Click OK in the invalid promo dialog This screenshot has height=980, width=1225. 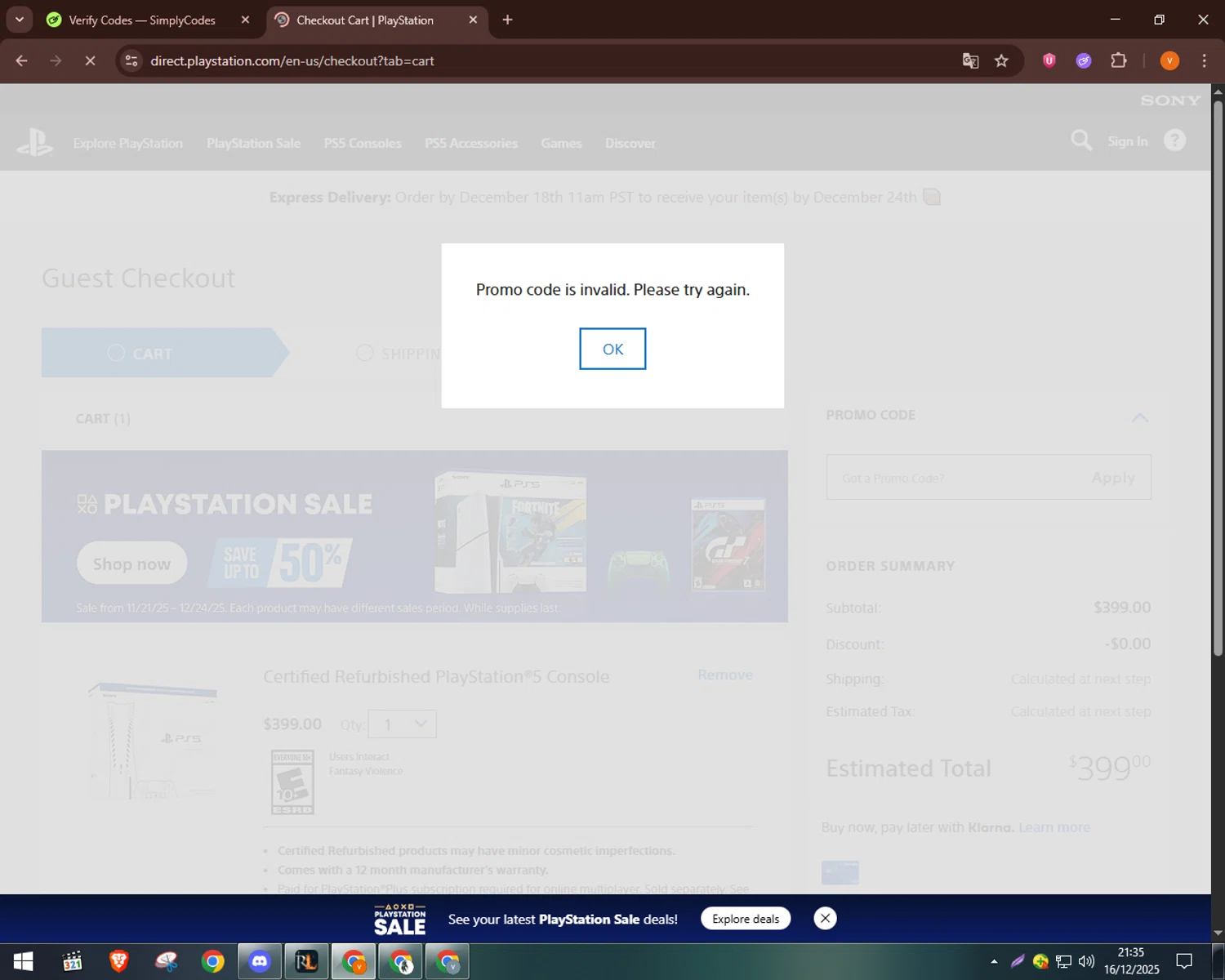pos(612,349)
